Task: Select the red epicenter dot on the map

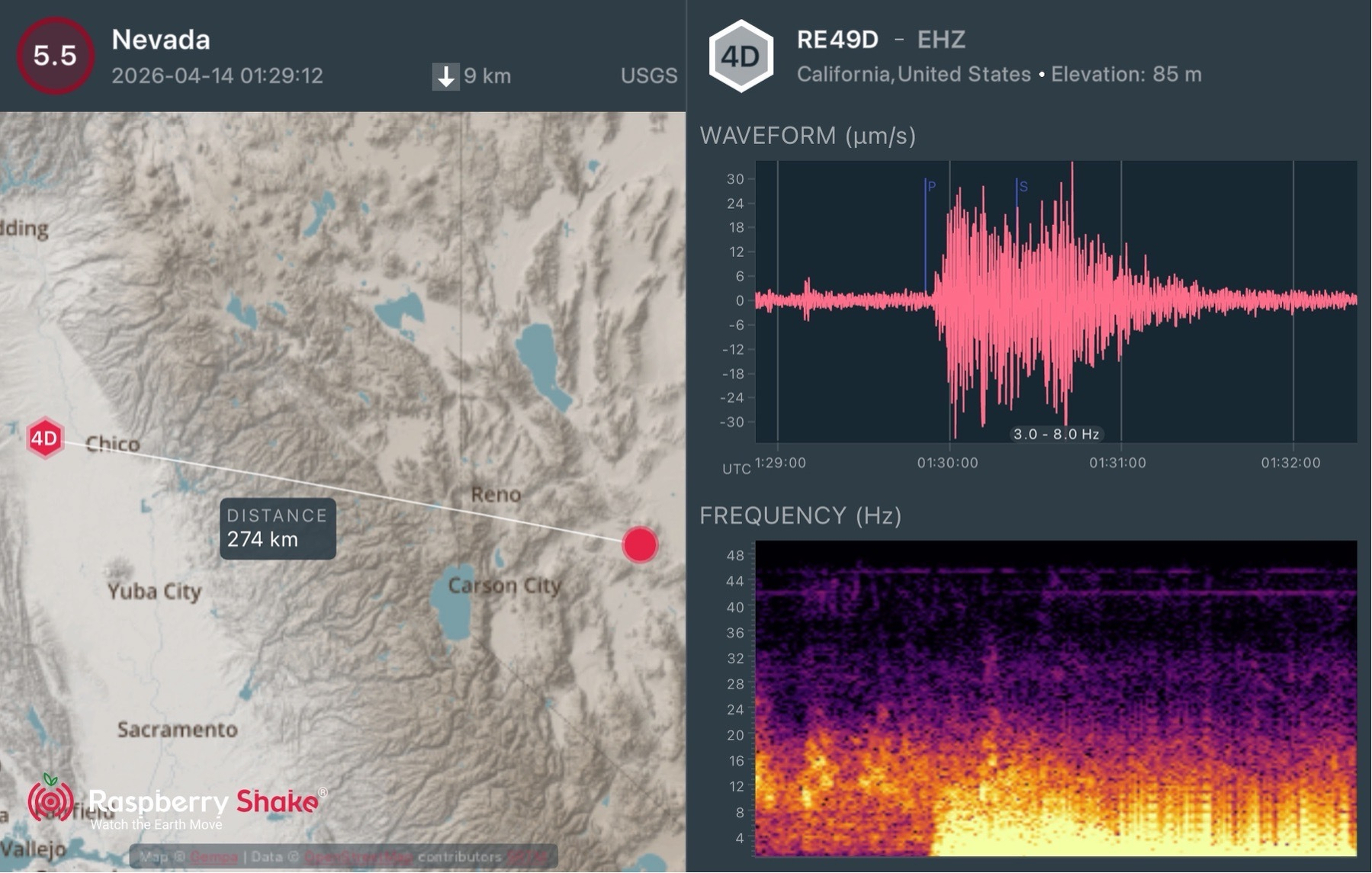Action: (639, 545)
